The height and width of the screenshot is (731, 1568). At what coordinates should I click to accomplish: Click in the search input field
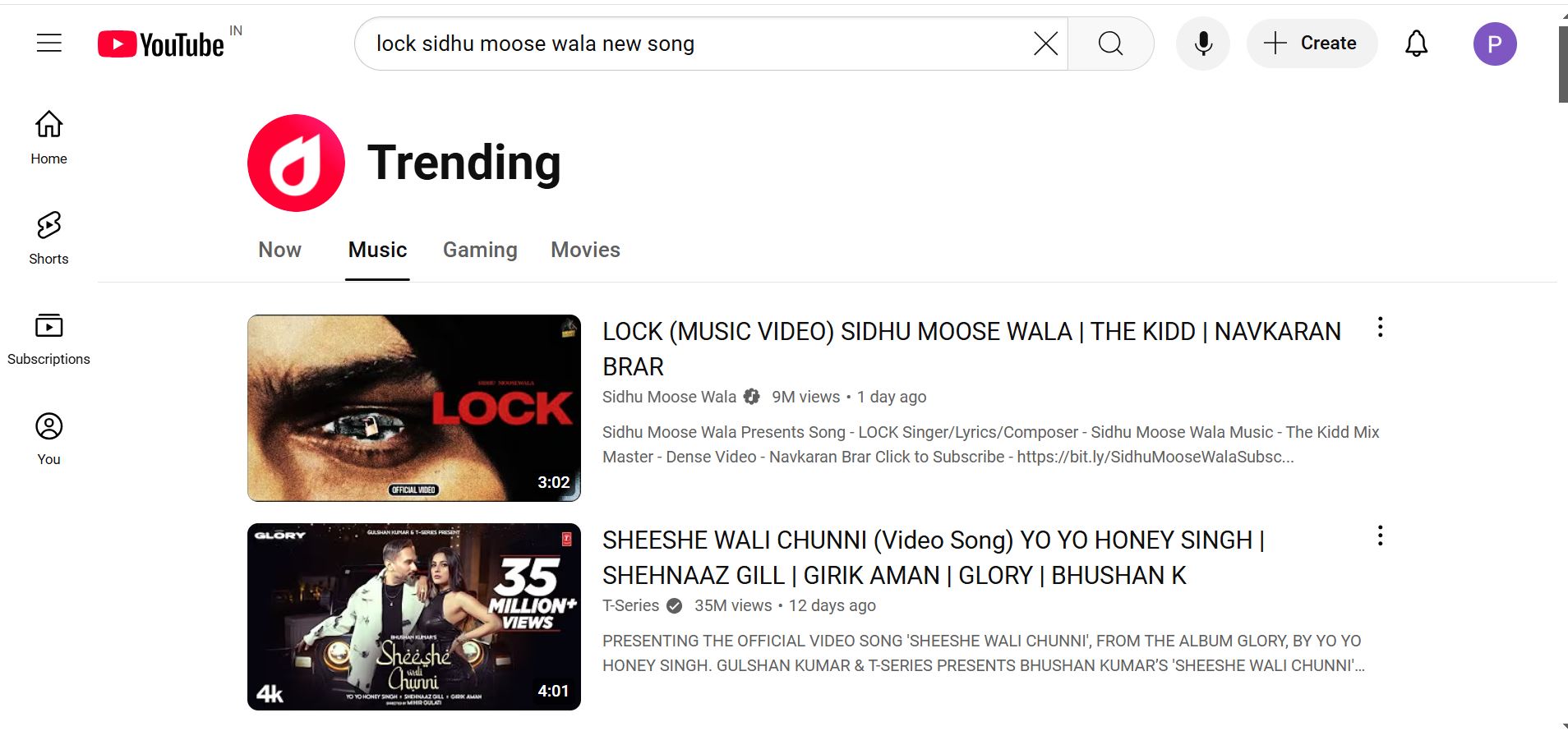699,44
